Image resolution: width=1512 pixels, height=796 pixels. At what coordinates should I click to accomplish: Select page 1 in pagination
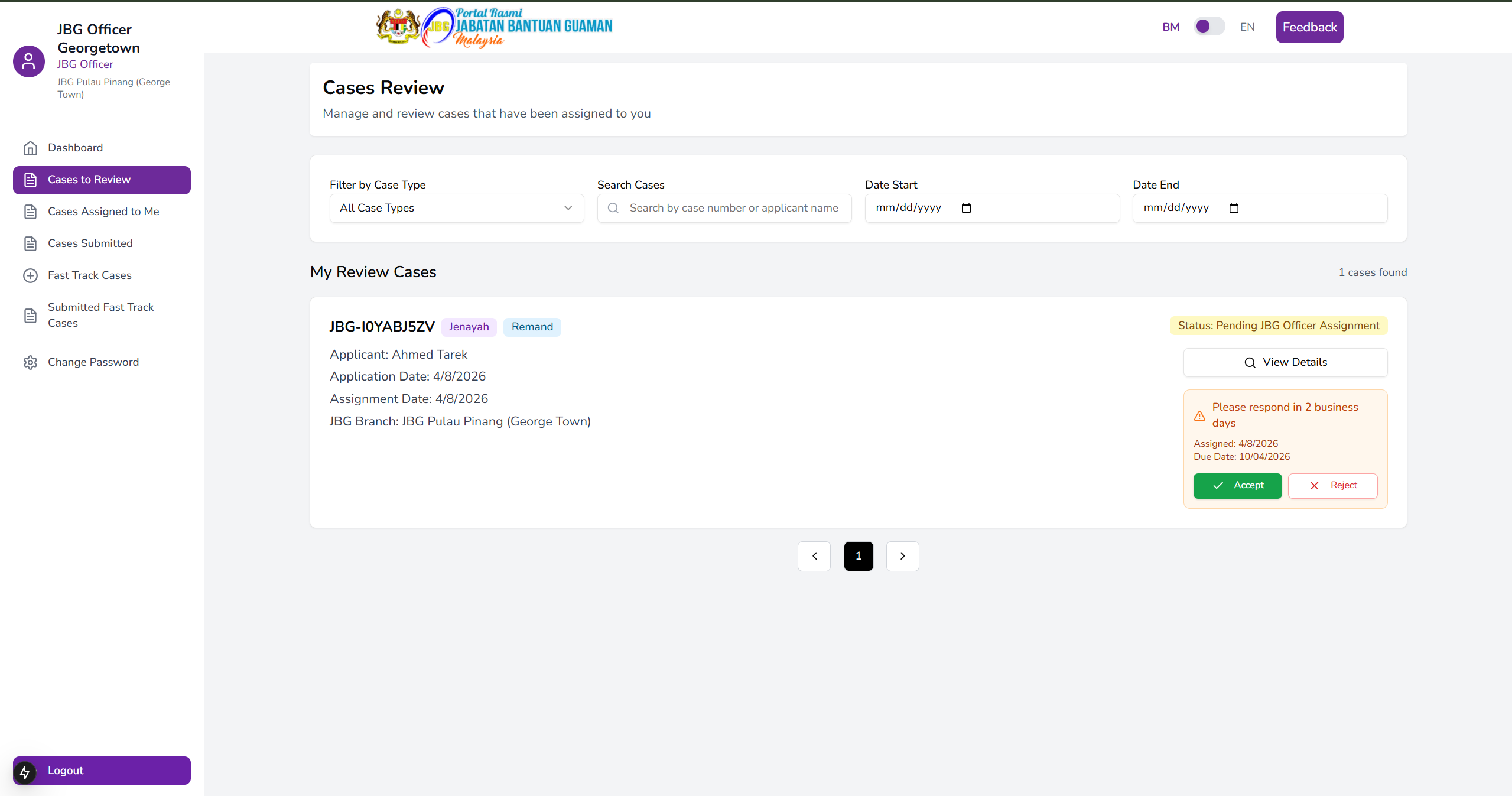[x=859, y=556]
